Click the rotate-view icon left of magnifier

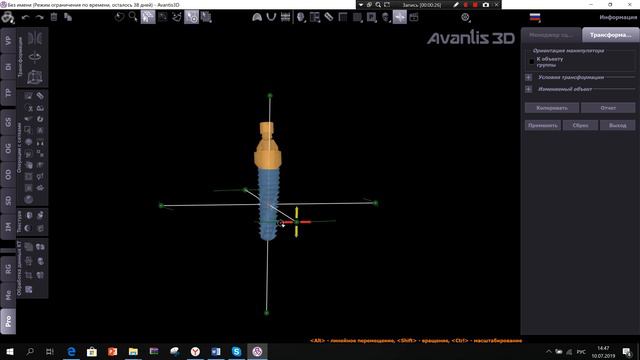tap(119, 17)
